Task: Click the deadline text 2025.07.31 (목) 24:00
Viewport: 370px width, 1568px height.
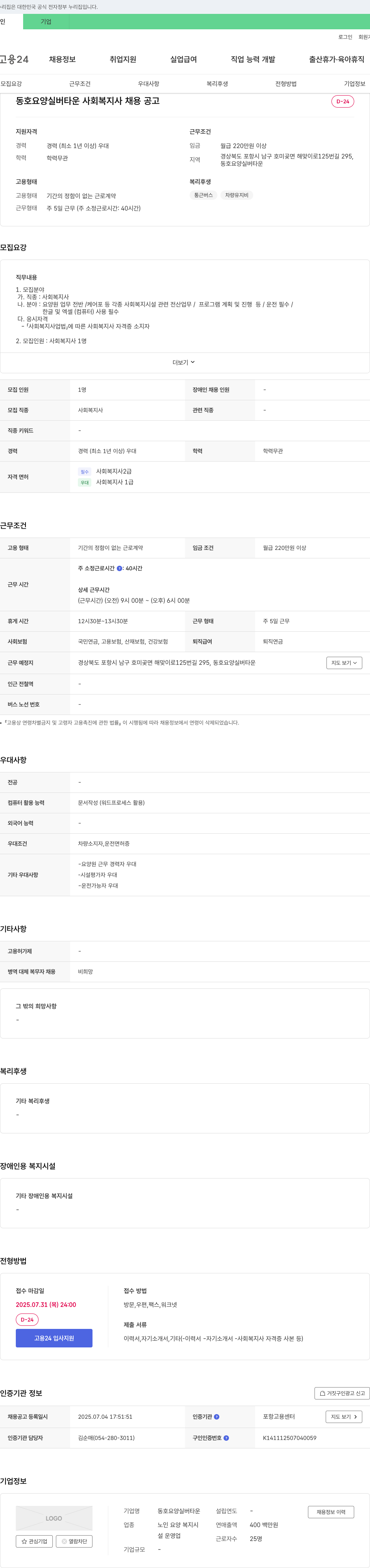Action: (46, 1305)
